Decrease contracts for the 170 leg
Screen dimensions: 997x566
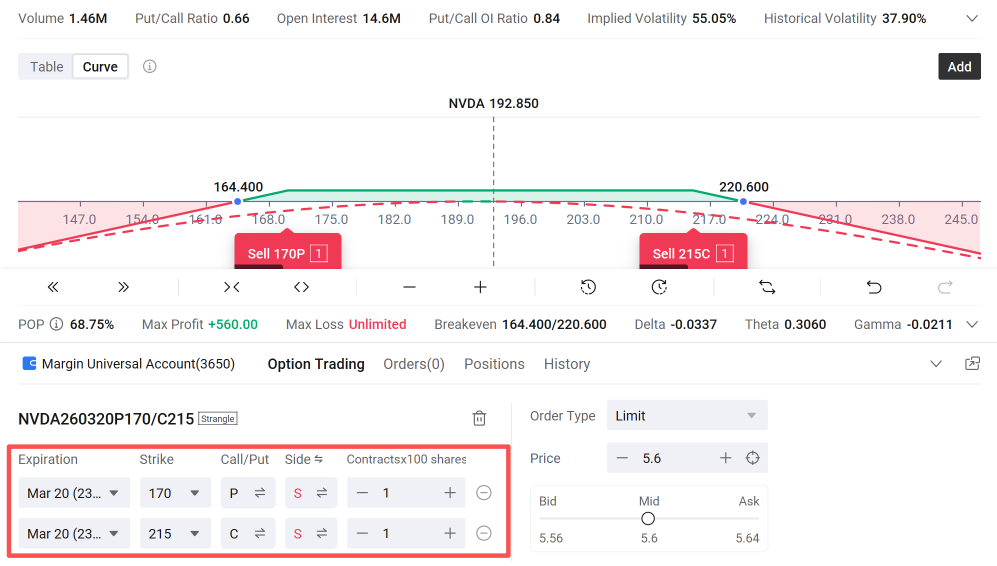tap(362, 493)
